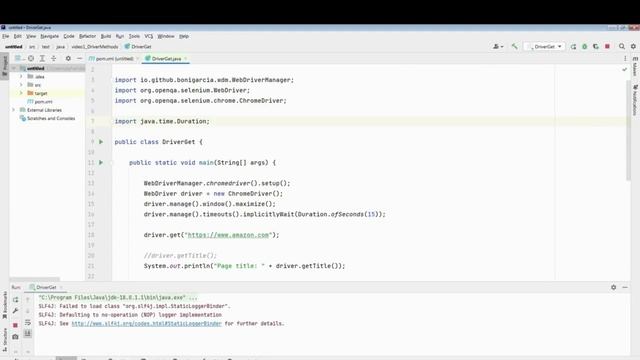Click the DriverGet breadcrumb in navigation bar
The image size is (640, 360).
click(x=138, y=47)
